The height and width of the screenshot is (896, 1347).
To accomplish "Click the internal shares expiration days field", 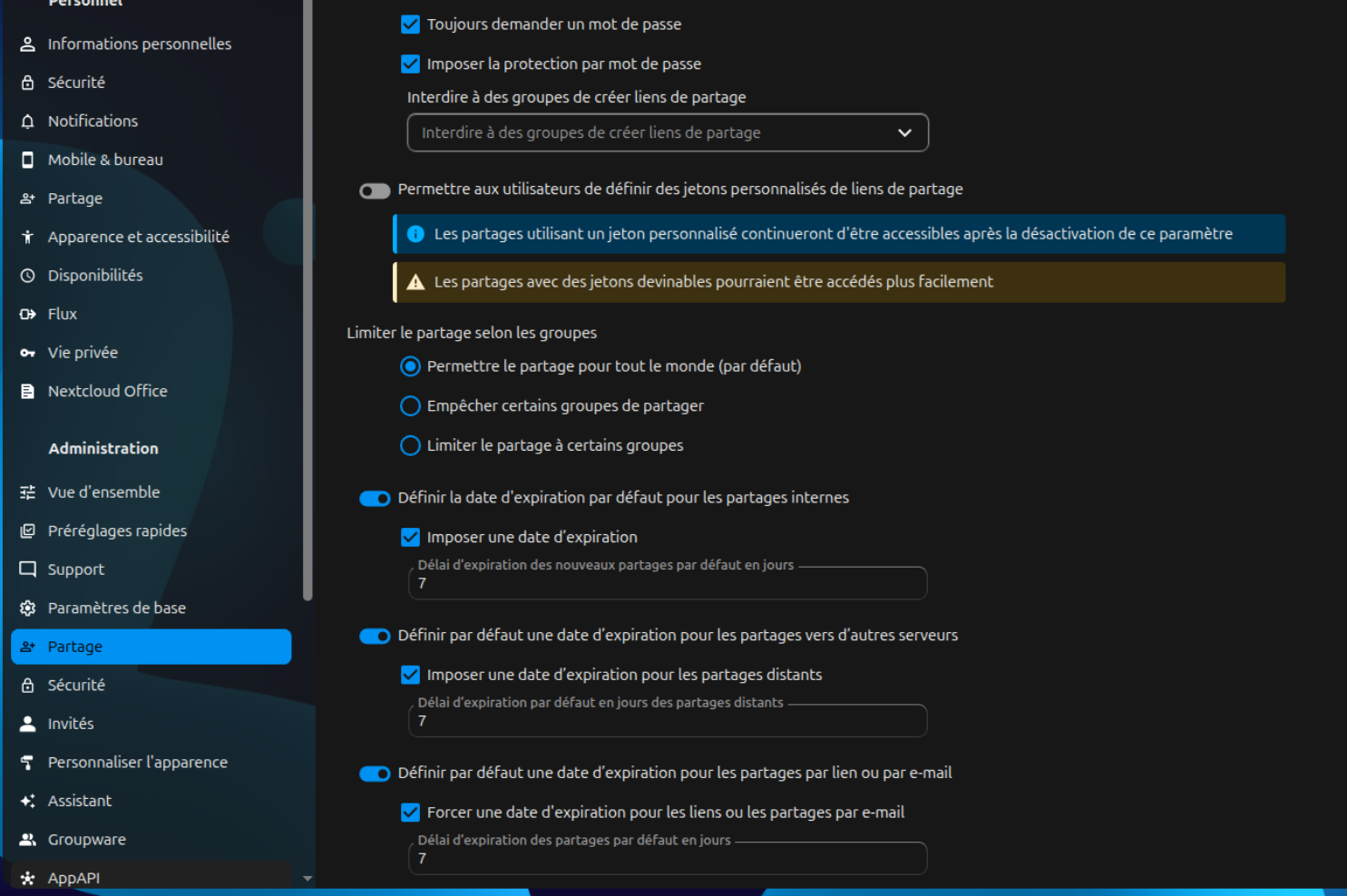I will (668, 584).
